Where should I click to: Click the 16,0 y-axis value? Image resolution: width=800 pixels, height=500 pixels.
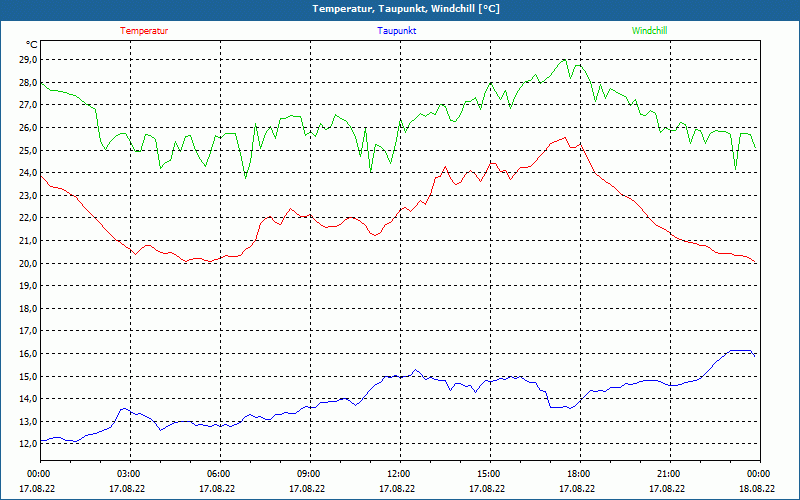[29, 354]
